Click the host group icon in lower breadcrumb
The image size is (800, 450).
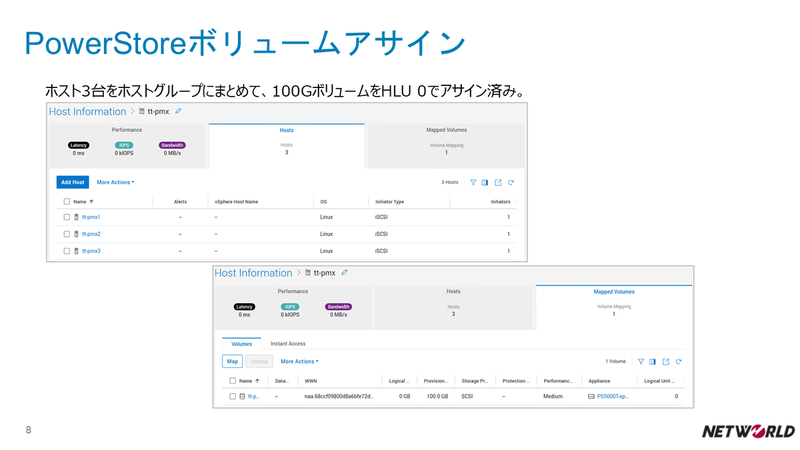(x=308, y=272)
